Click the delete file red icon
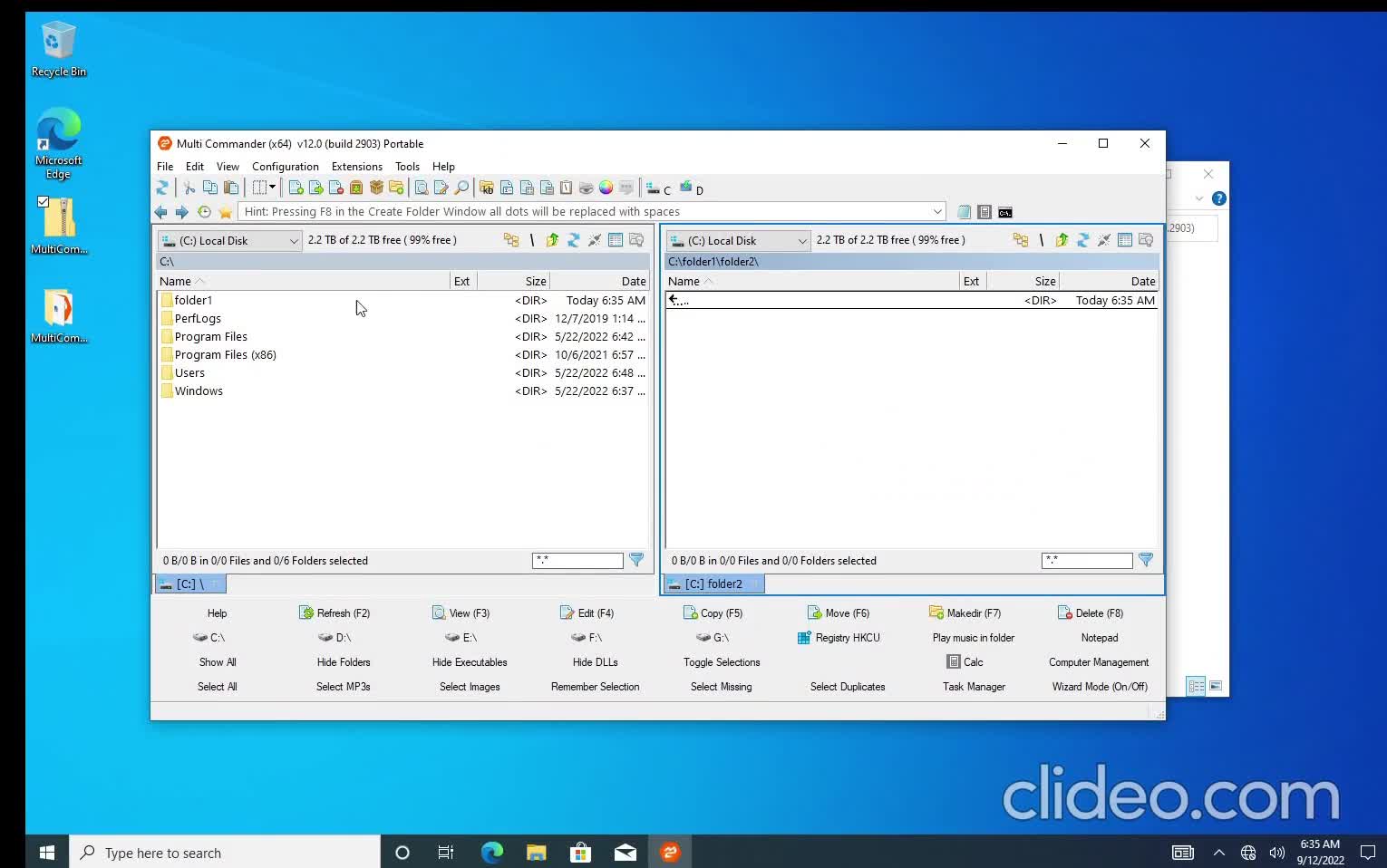Viewport: 1387px width, 868px height. (x=335, y=188)
